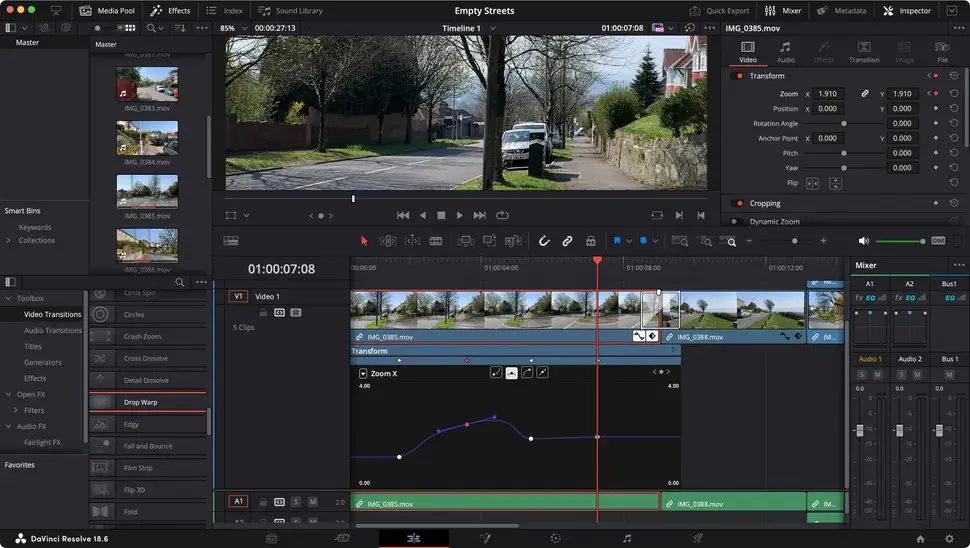Click the Position Lock padlock icon
Screen dimensions: 970x548
tap(590, 241)
